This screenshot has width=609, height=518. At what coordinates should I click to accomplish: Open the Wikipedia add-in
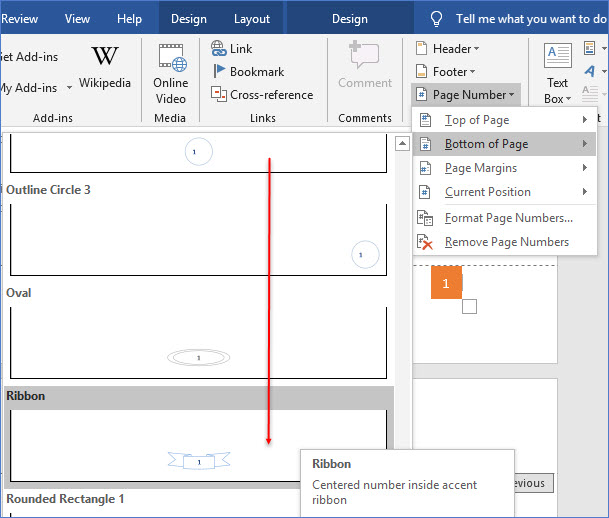(x=105, y=67)
